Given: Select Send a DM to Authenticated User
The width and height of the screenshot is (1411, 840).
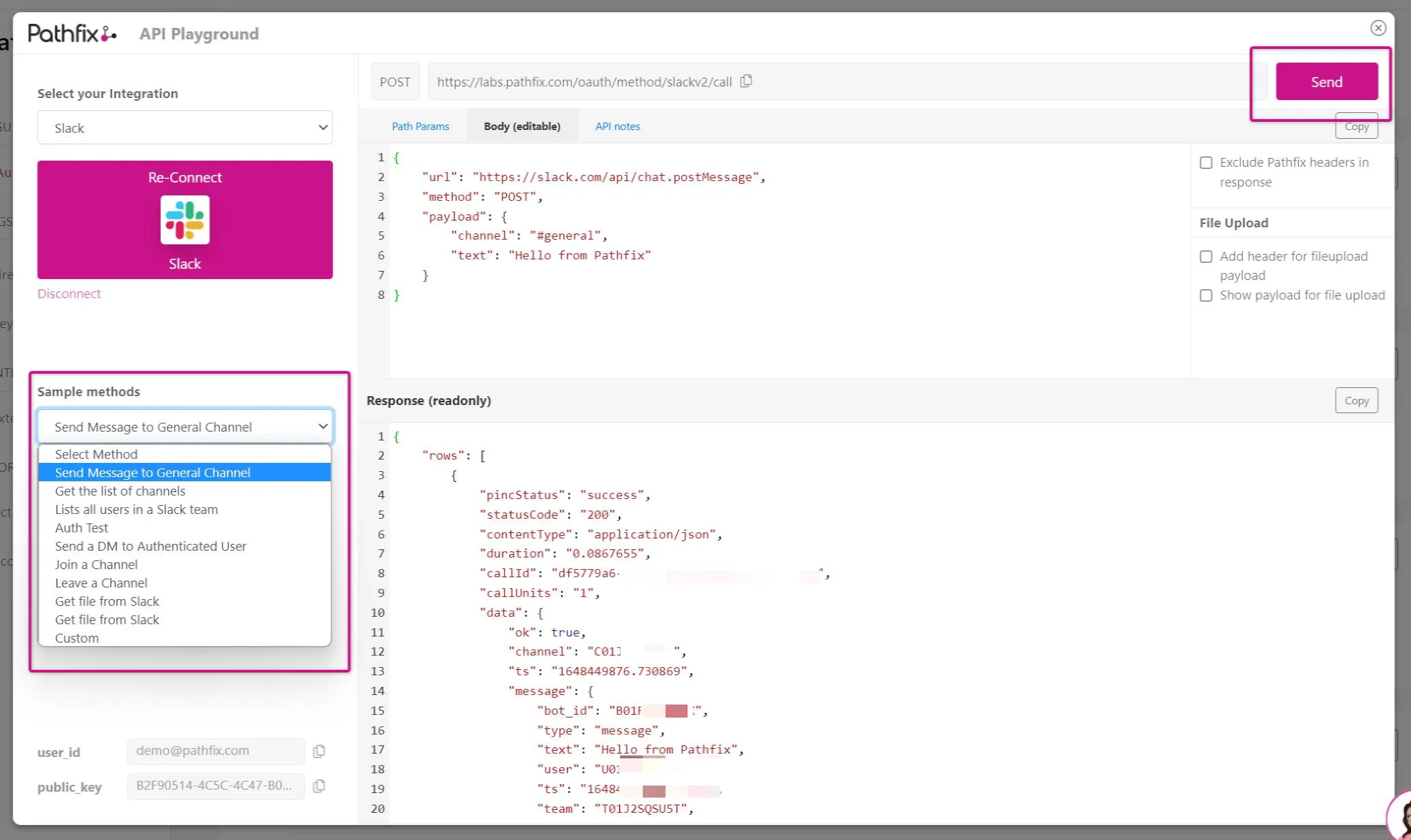Looking at the screenshot, I should pyautogui.click(x=184, y=546).
